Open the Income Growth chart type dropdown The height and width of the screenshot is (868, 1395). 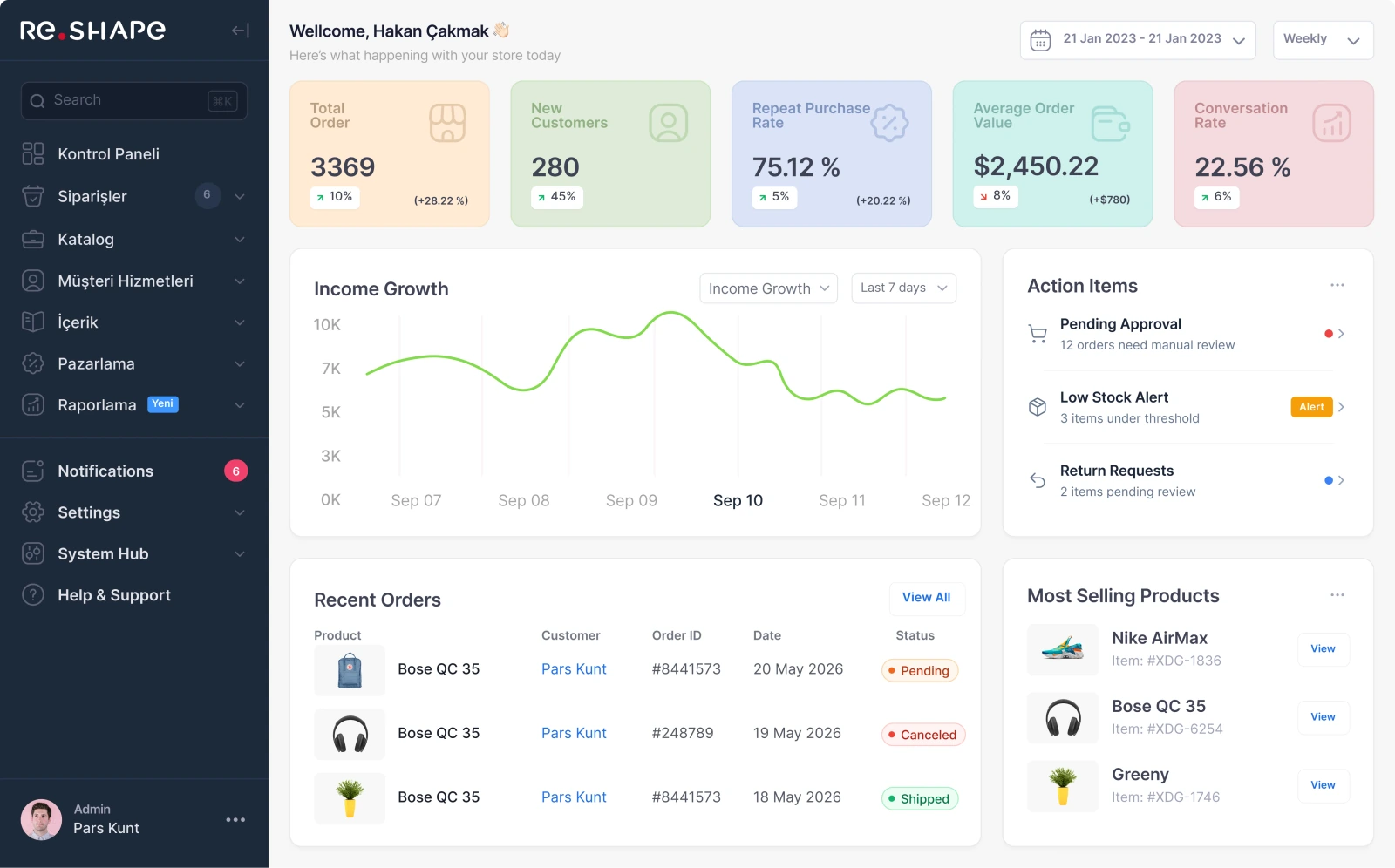pyautogui.click(x=768, y=288)
